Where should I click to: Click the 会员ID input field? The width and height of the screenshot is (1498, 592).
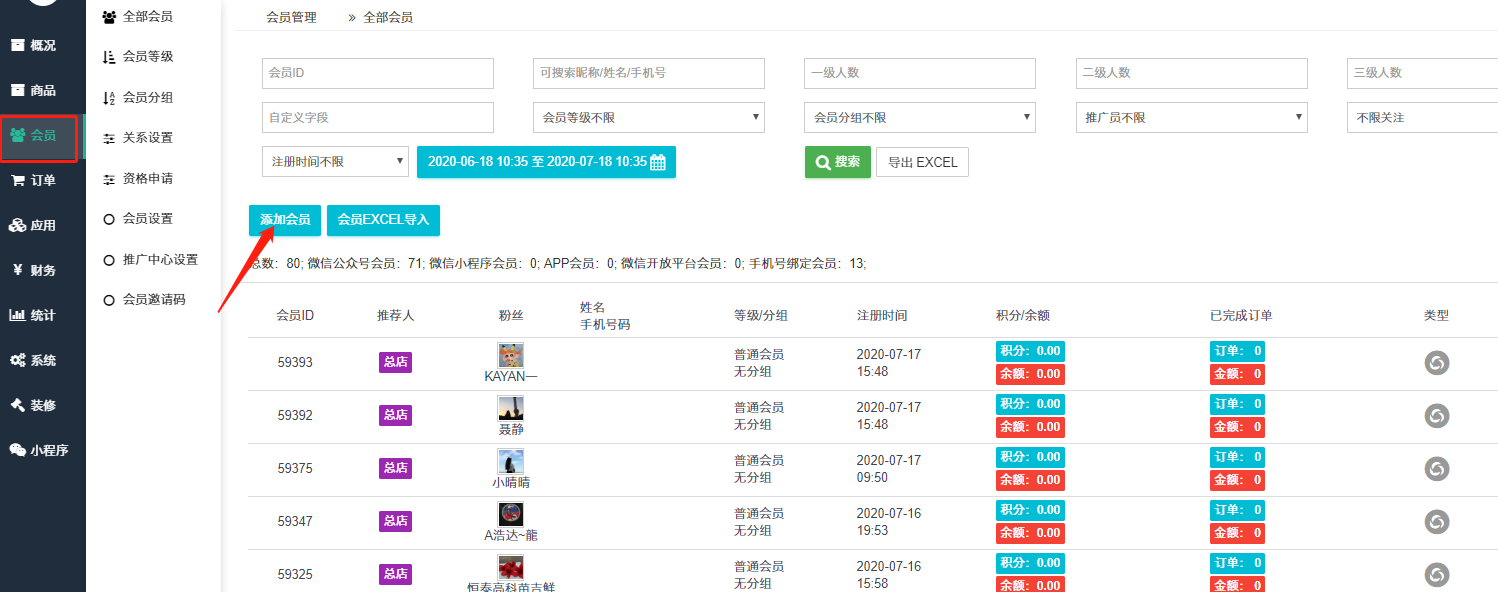point(377,73)
